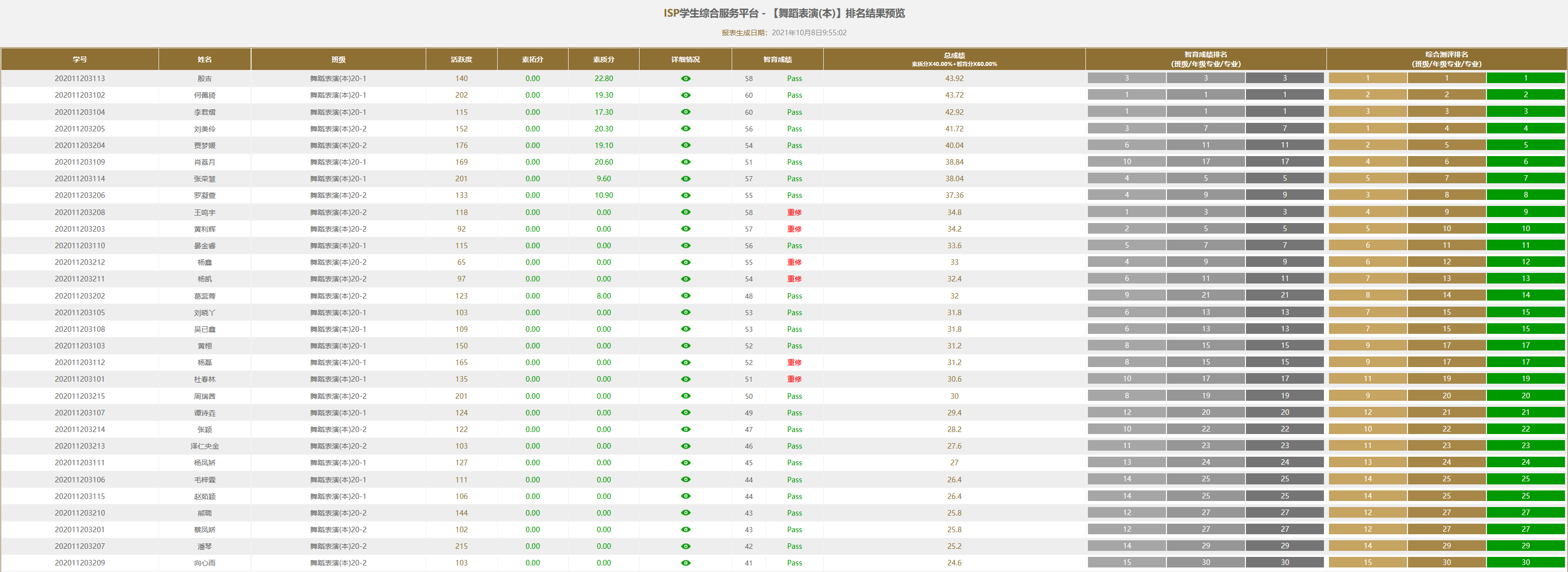The width and height of the screenshot is (1568, 572).
Task: Click report date 2021年10月8日9:55:02
Action: (809, 33)
